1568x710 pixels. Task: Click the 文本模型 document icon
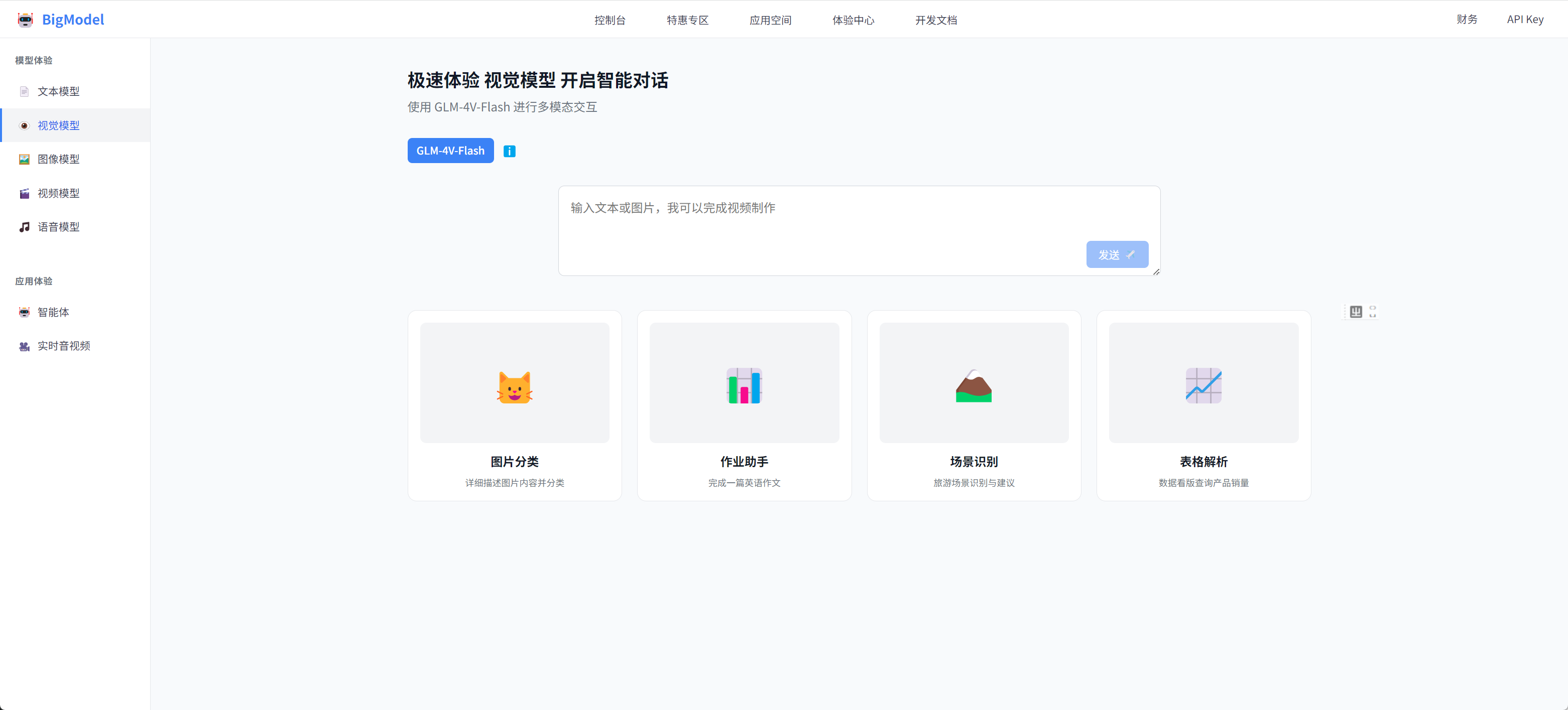24,91
